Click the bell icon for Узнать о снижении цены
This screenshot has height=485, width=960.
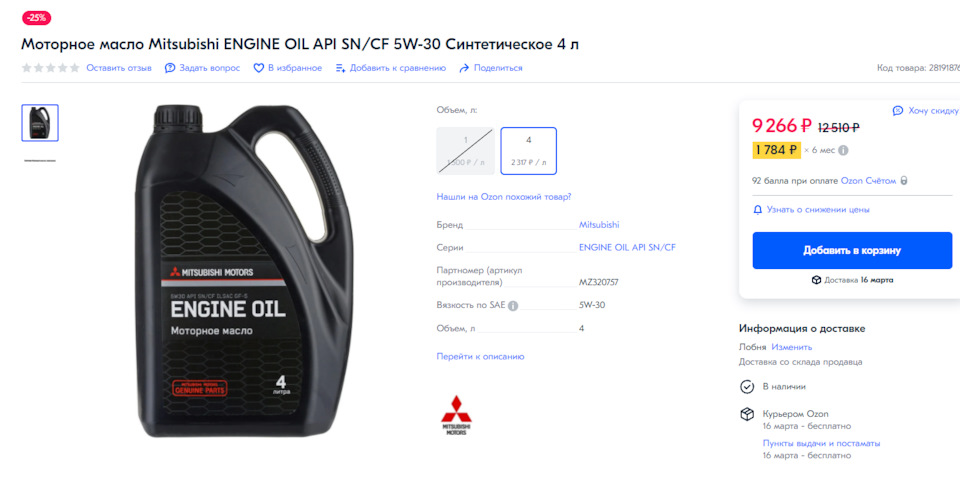(758, 210)
